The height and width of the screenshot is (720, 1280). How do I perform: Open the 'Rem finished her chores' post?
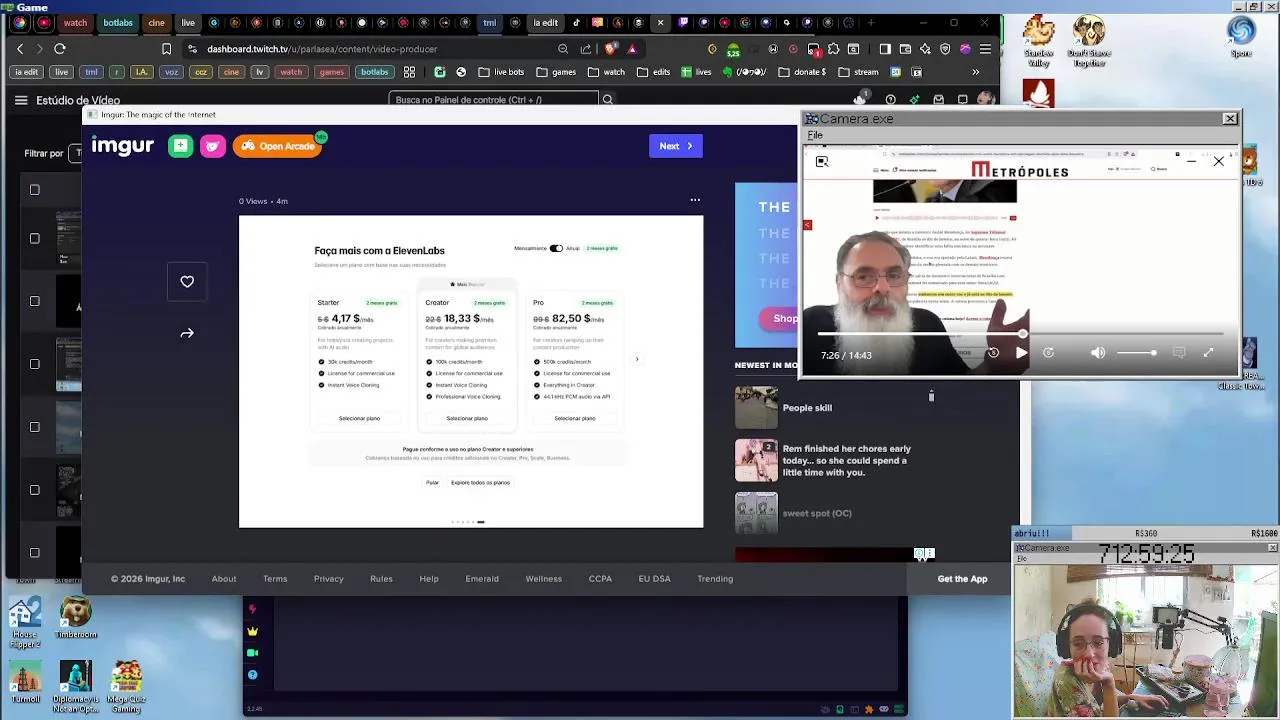tap(846, 461)
